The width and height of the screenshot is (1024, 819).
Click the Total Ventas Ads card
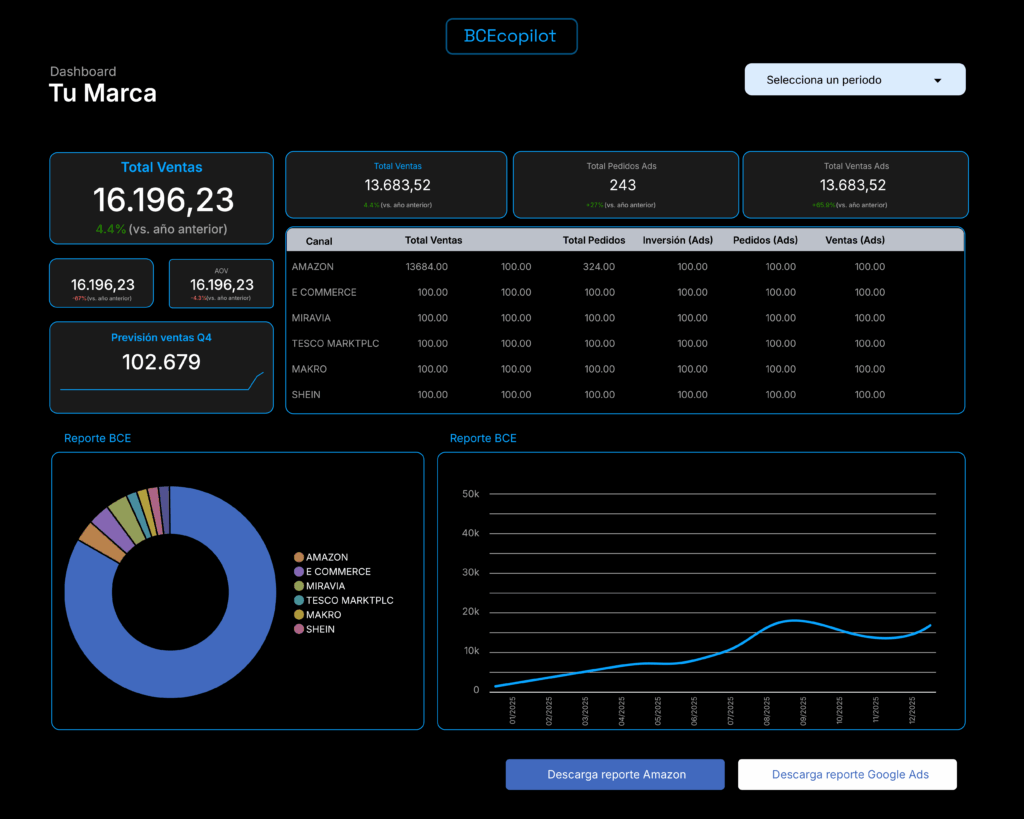tap(855, 184)
